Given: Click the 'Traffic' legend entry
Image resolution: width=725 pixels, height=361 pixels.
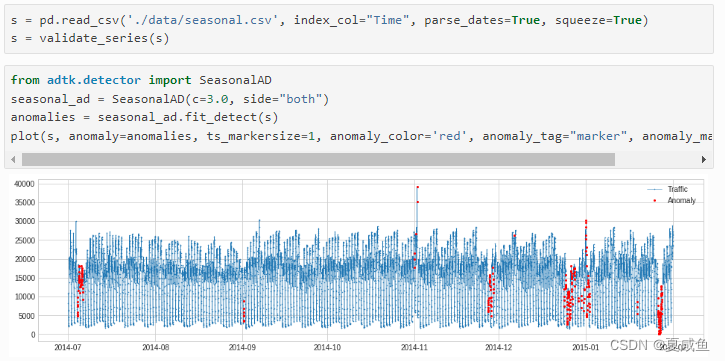Looking at the screenshot, I should (667, 189).
